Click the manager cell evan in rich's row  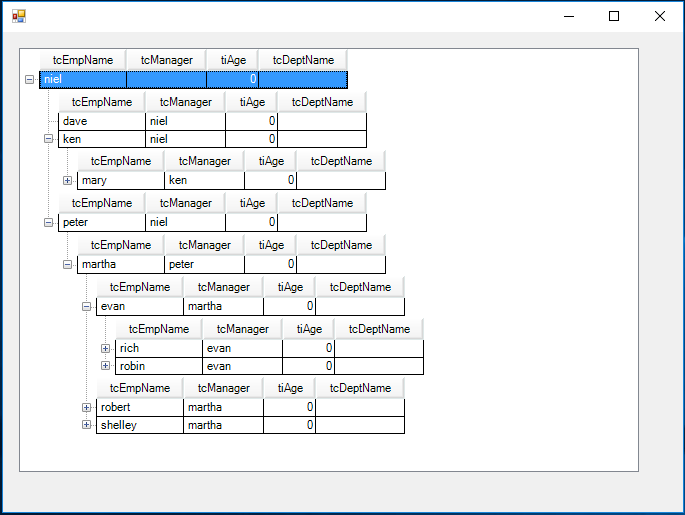(242, 348)
